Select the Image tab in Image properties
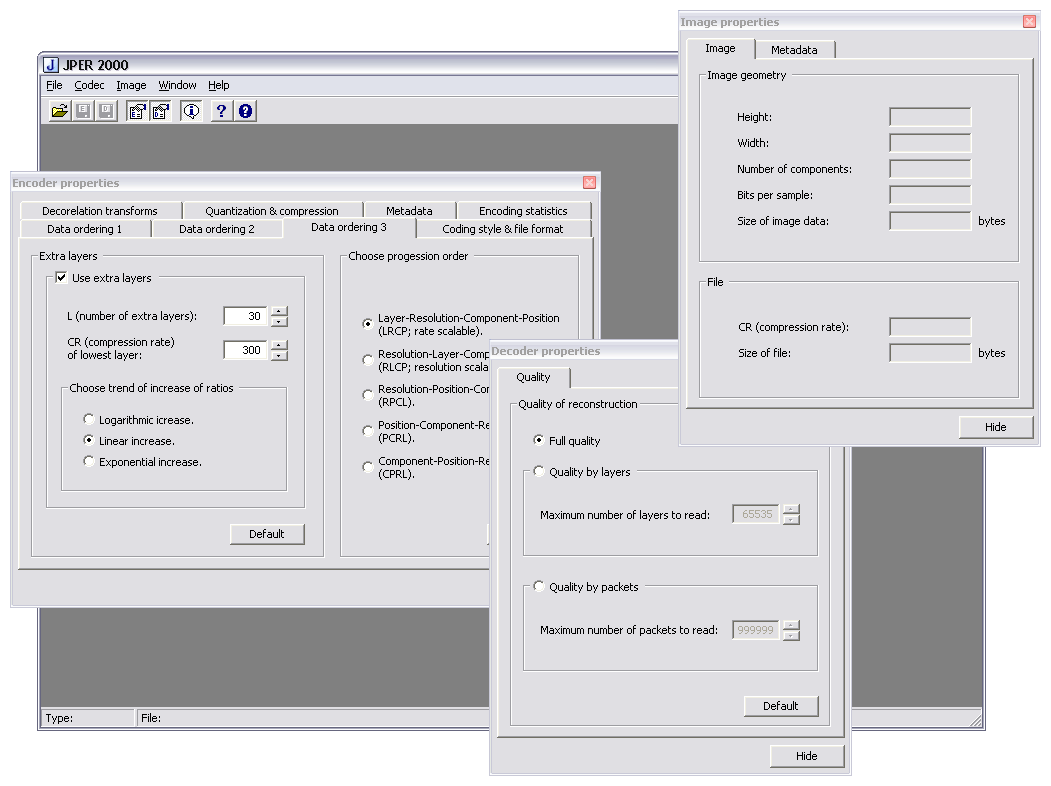The image size is (1051, 786). 721,48
